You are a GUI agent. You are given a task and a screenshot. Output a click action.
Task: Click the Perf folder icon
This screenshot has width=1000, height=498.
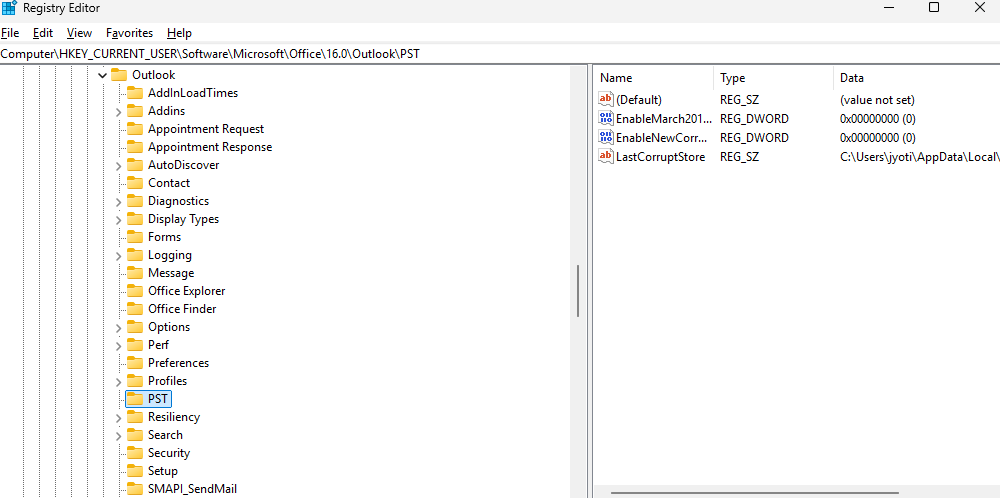135,345
